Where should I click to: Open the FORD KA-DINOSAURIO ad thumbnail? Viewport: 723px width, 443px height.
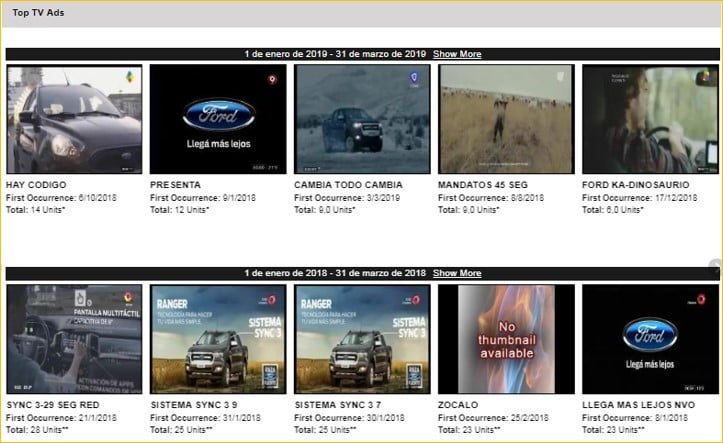point(650,119)
